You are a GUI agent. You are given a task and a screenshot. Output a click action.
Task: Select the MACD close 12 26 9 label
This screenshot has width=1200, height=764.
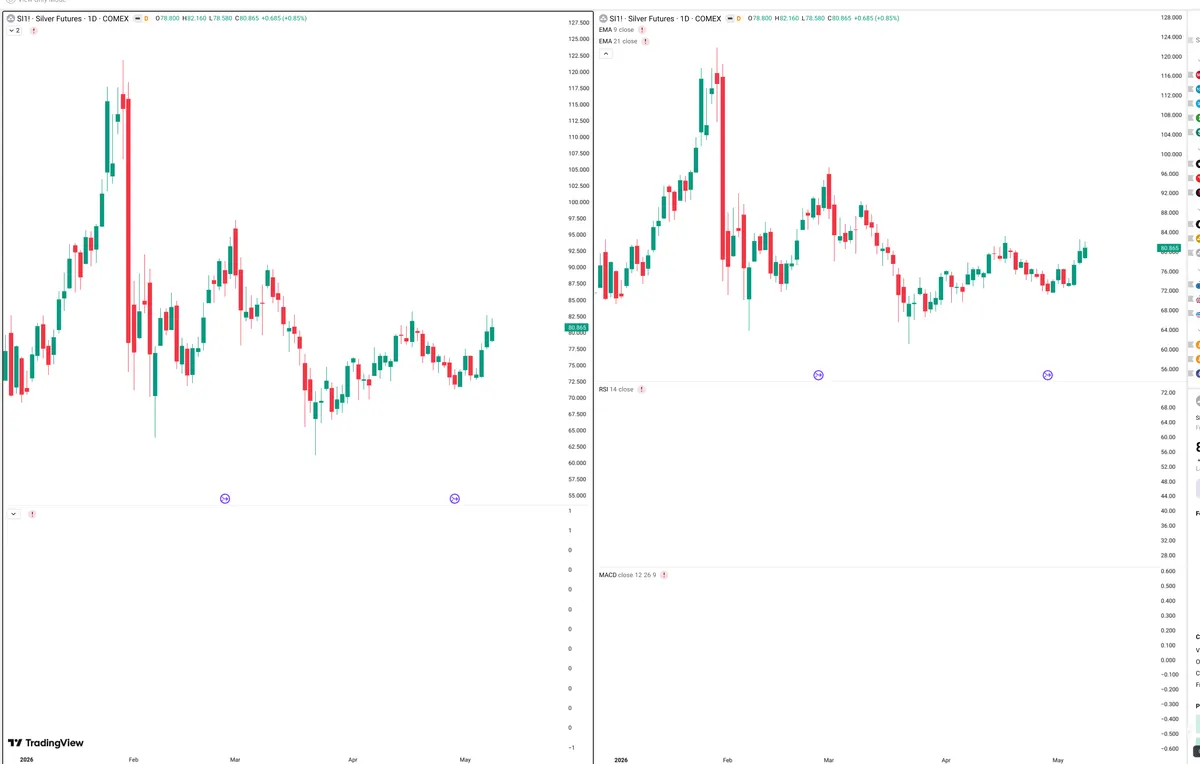[627, 575]
